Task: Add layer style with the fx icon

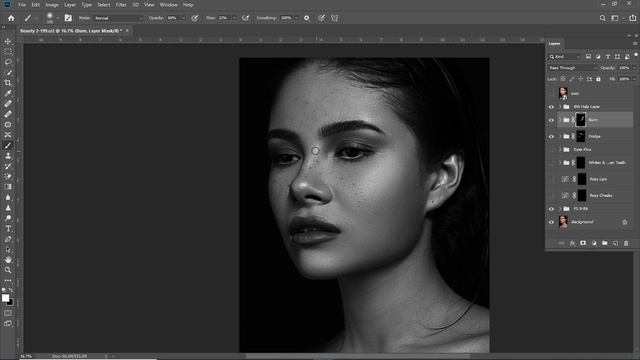Action: [572, 243]
